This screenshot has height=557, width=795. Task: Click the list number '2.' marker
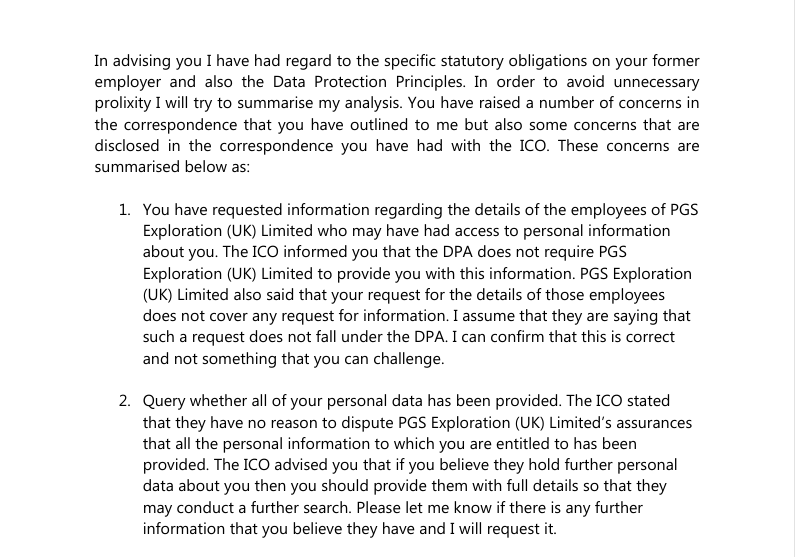point(125,401)
